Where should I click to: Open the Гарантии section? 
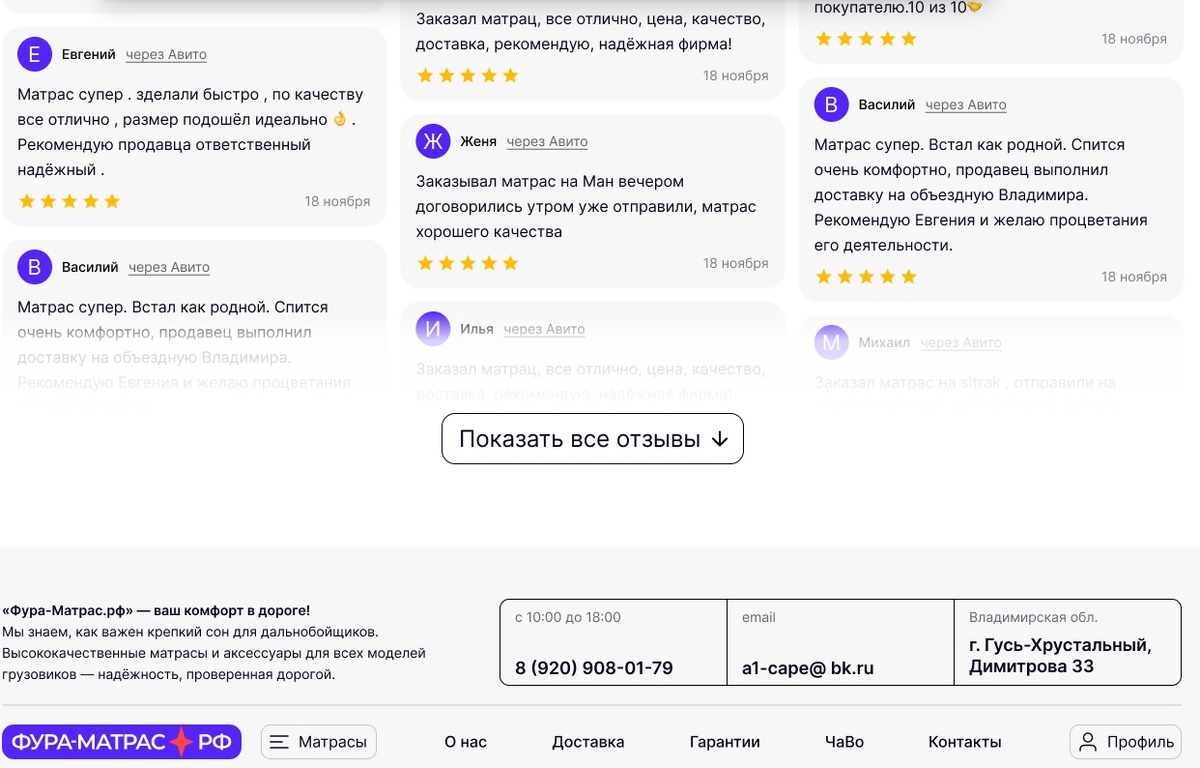[x=725, y=742]
